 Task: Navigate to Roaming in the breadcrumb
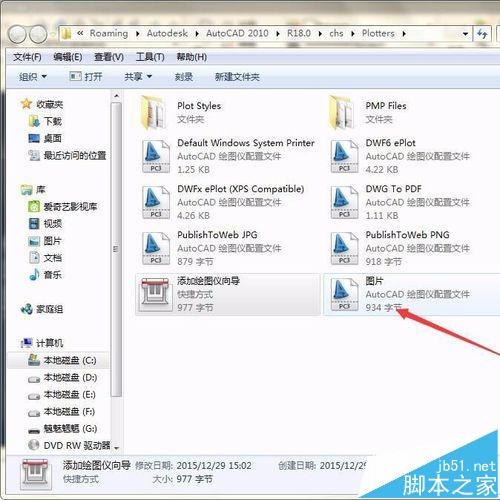[109, 33]
